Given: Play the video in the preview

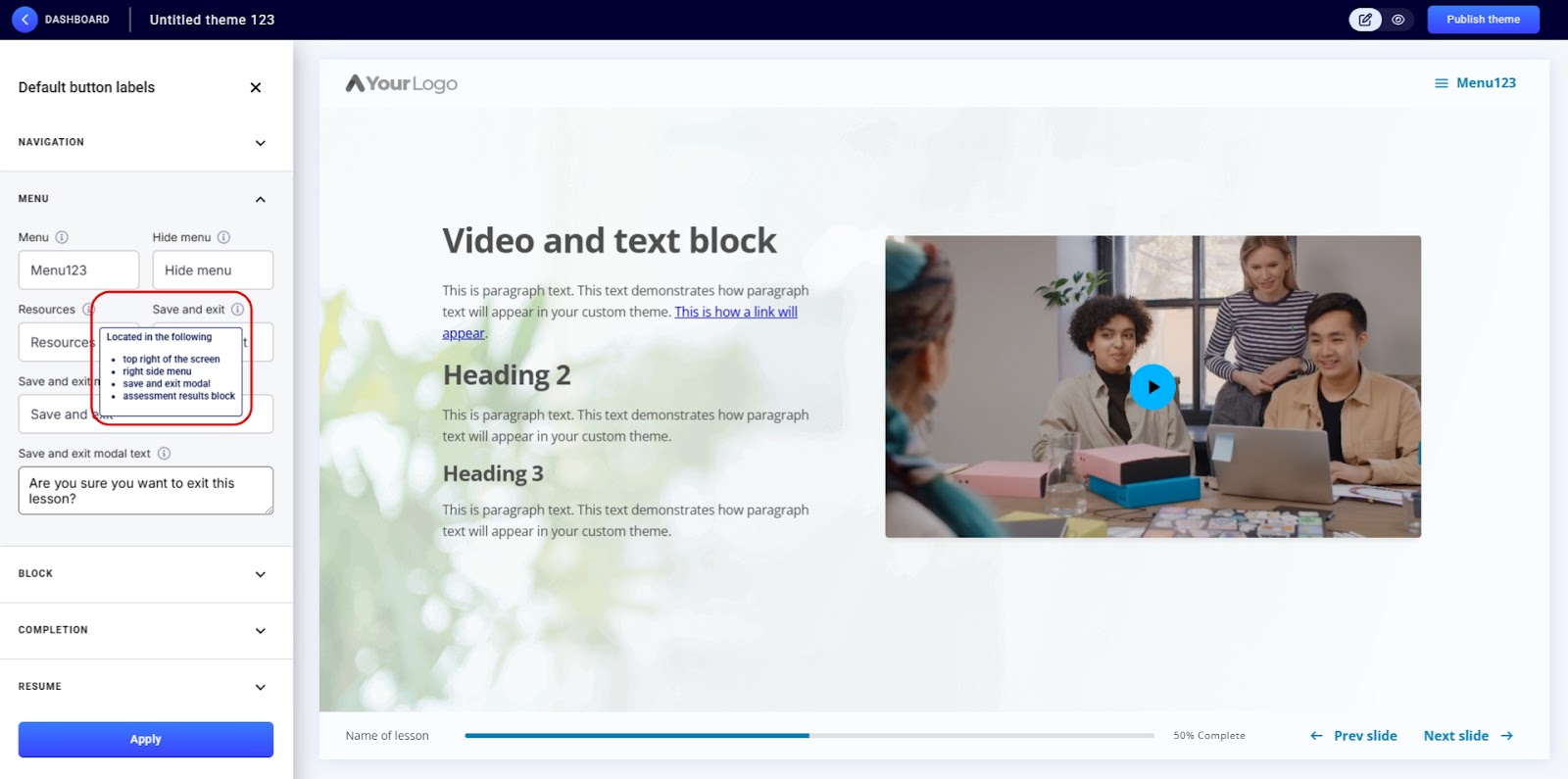Looking at the screenshot, I should 1152,387.
